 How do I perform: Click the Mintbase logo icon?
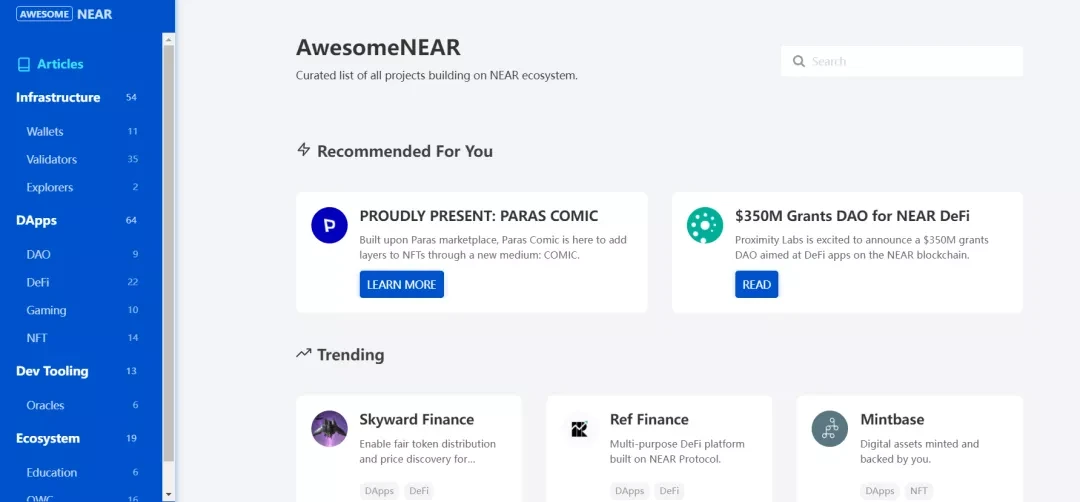click(830, 429)
